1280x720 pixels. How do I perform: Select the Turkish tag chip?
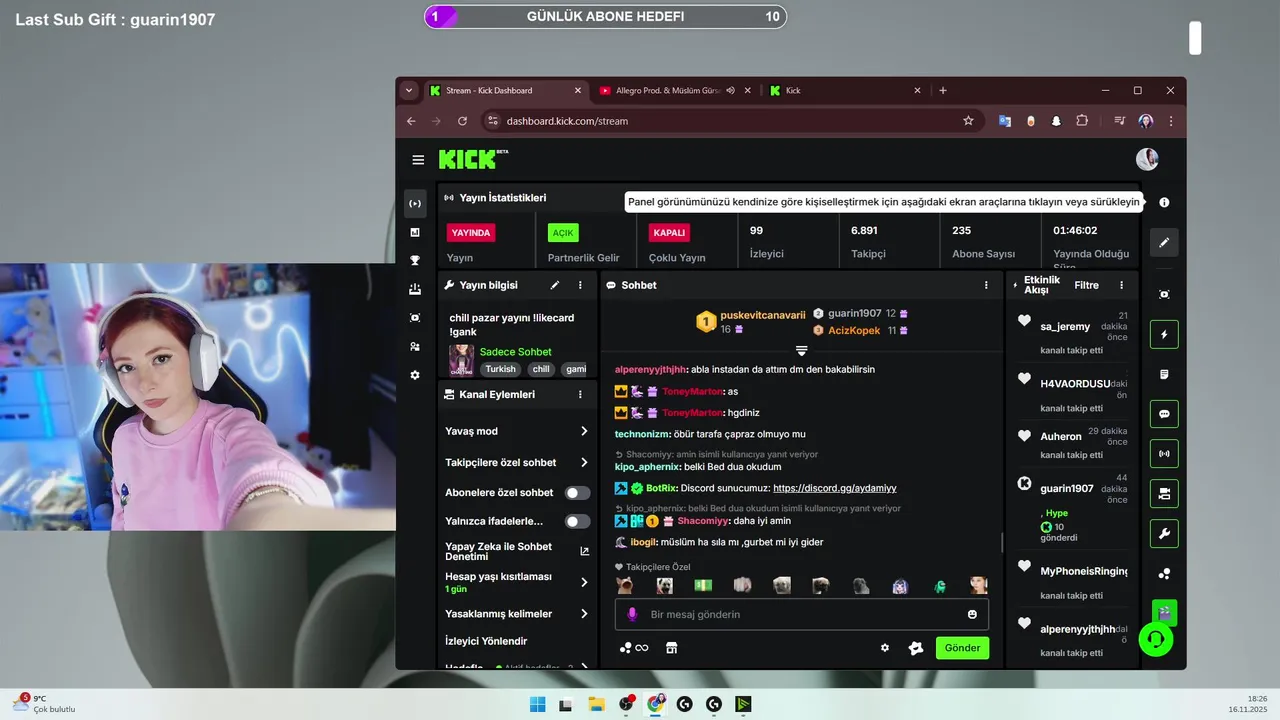[x=501, y=369]
